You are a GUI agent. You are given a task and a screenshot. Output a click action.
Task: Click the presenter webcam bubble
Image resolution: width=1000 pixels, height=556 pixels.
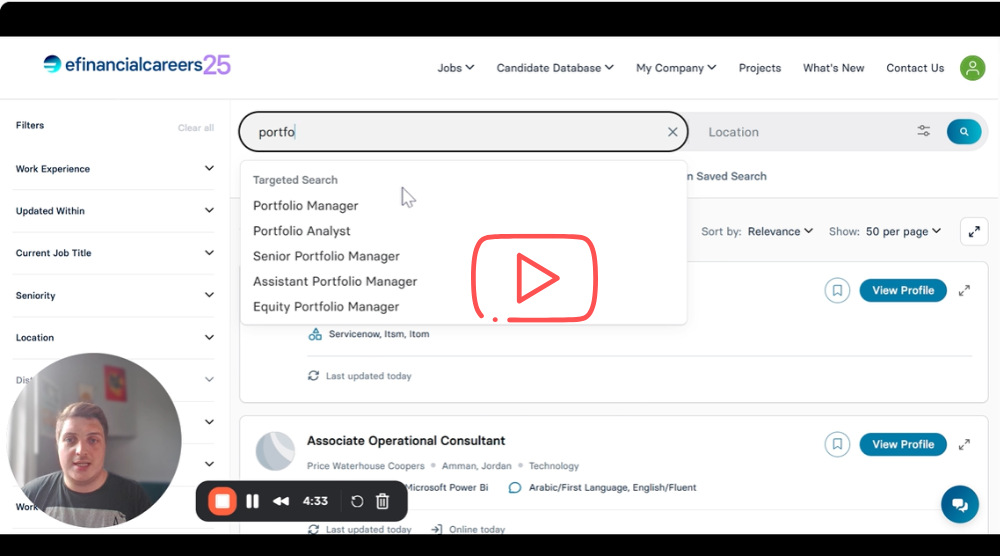tap(94, 441)
